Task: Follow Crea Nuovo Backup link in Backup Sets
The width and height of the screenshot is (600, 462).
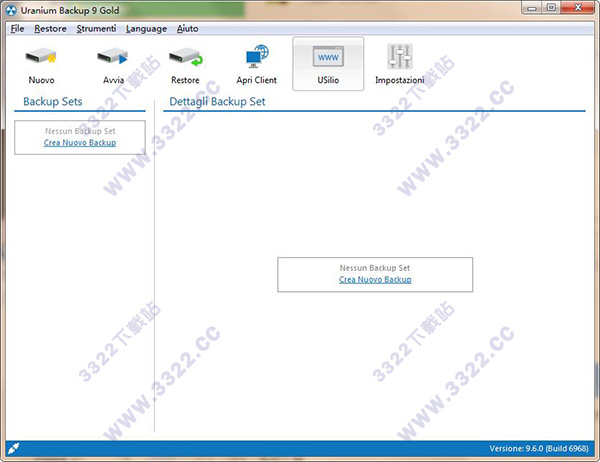Action: 80,142
